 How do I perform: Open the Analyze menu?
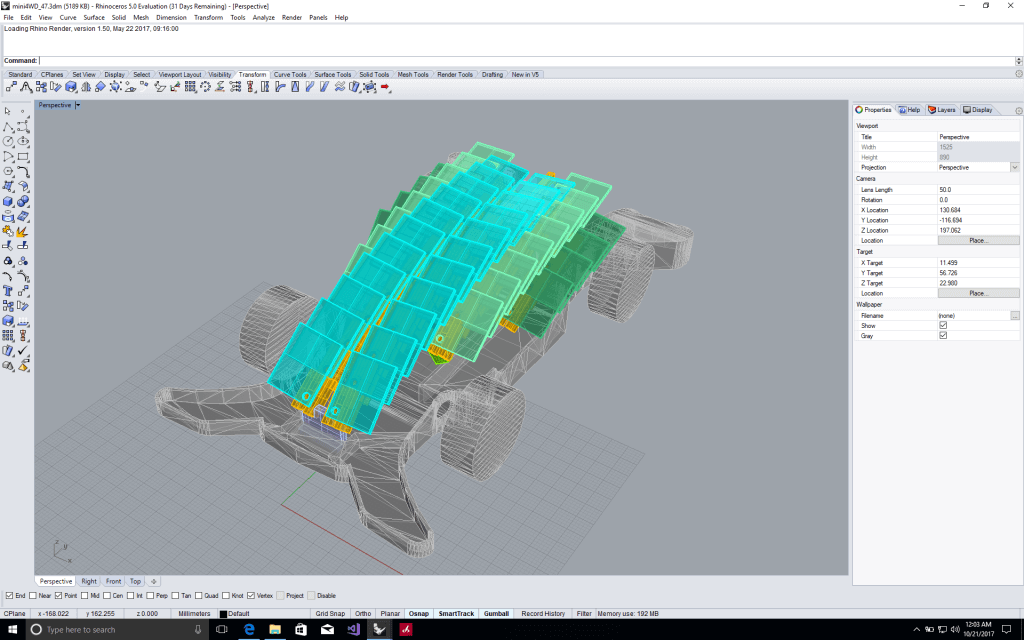pos(263,18)
